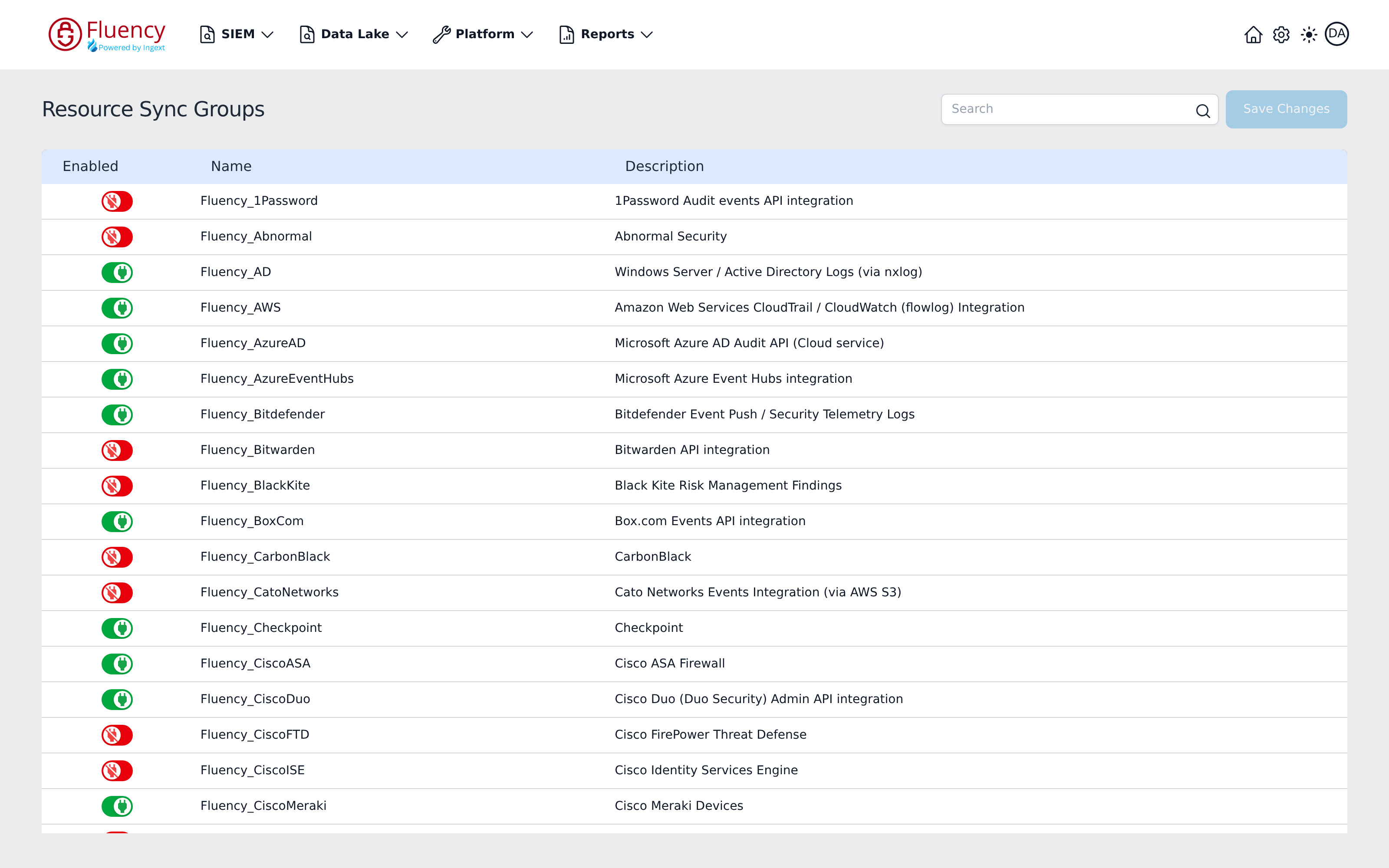Enable the Fluency_1Password sync group

point(117,201)
